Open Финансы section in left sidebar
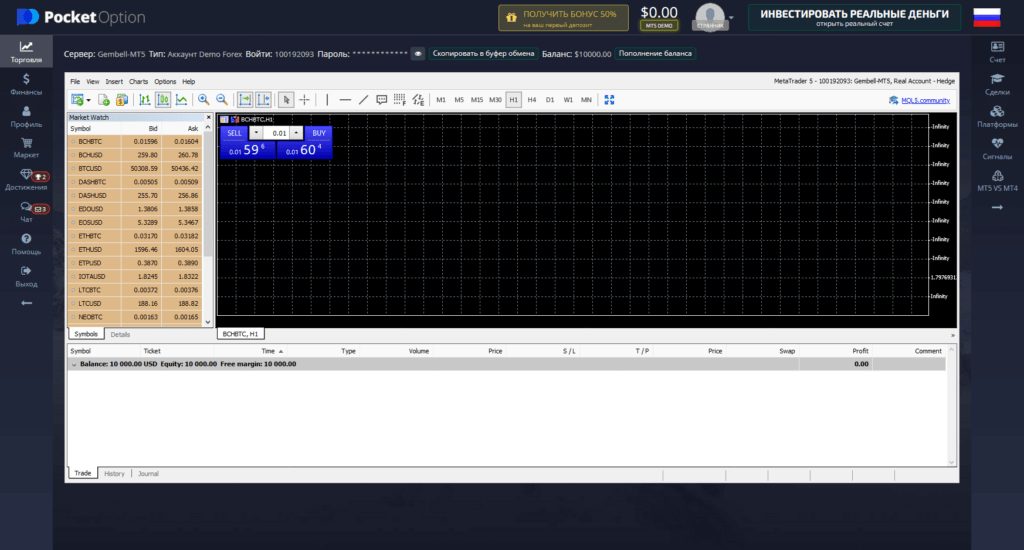 [26, 84]
